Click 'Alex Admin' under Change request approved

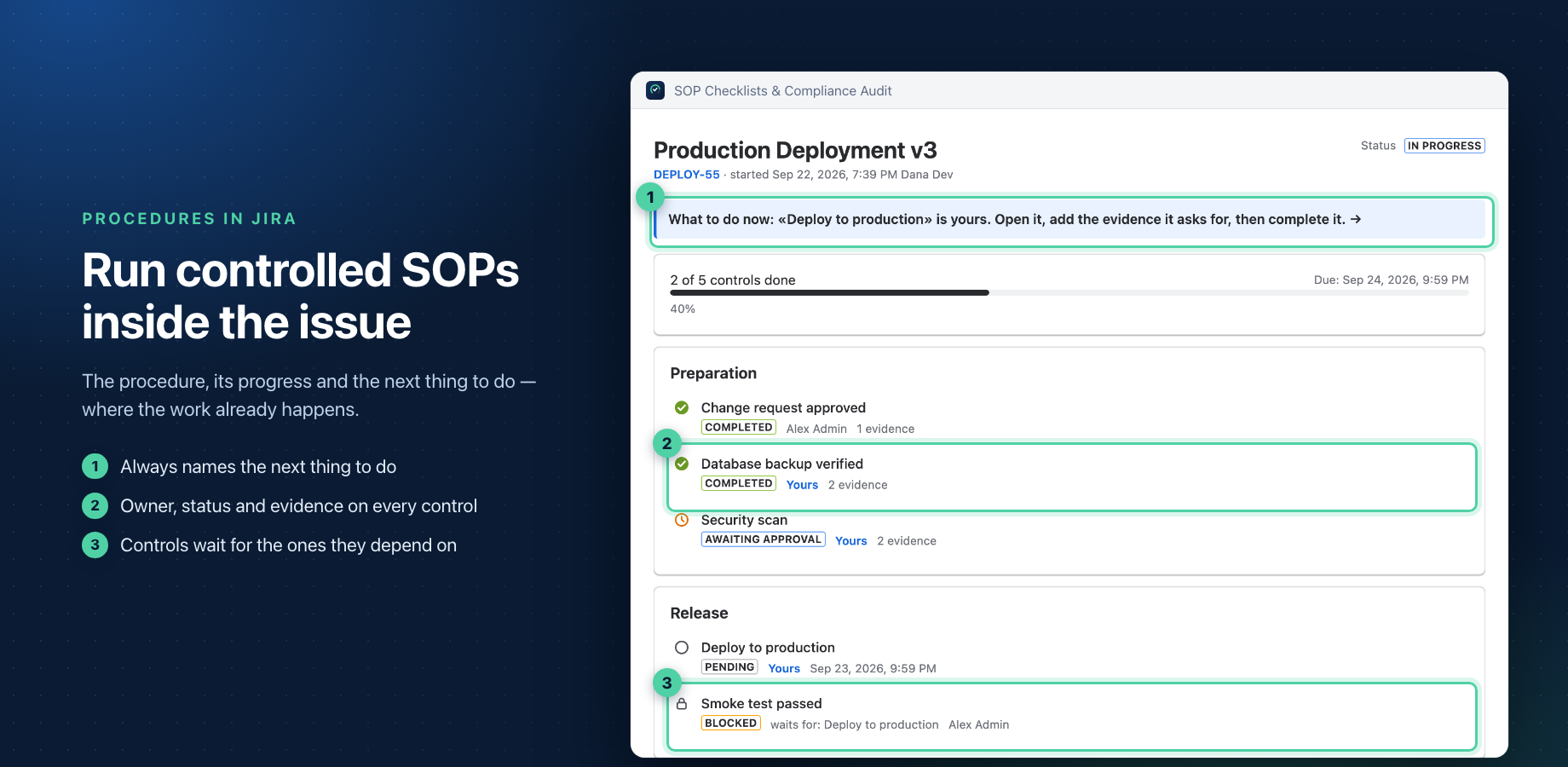pos(816,429)
